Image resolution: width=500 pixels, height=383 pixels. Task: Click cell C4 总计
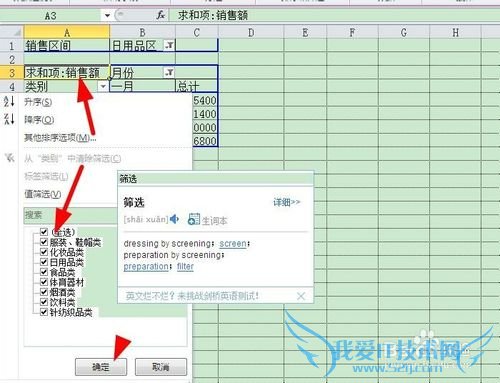click(197, 86)
